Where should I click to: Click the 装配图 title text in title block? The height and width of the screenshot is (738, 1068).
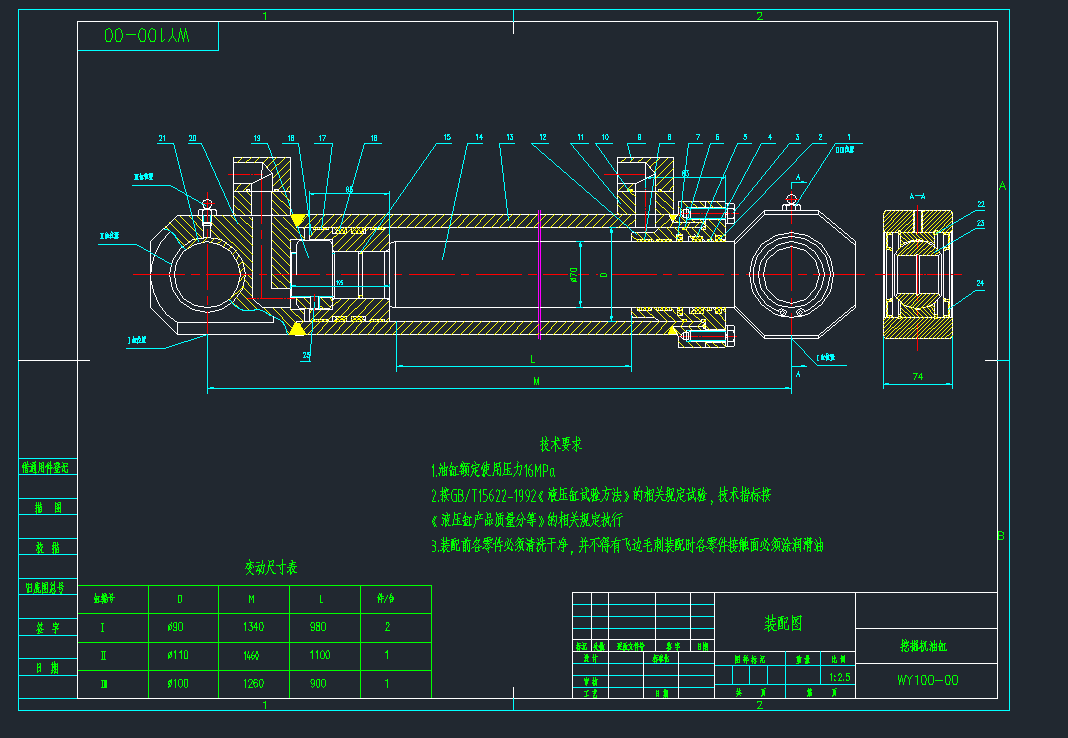click(x=784, y=624)
